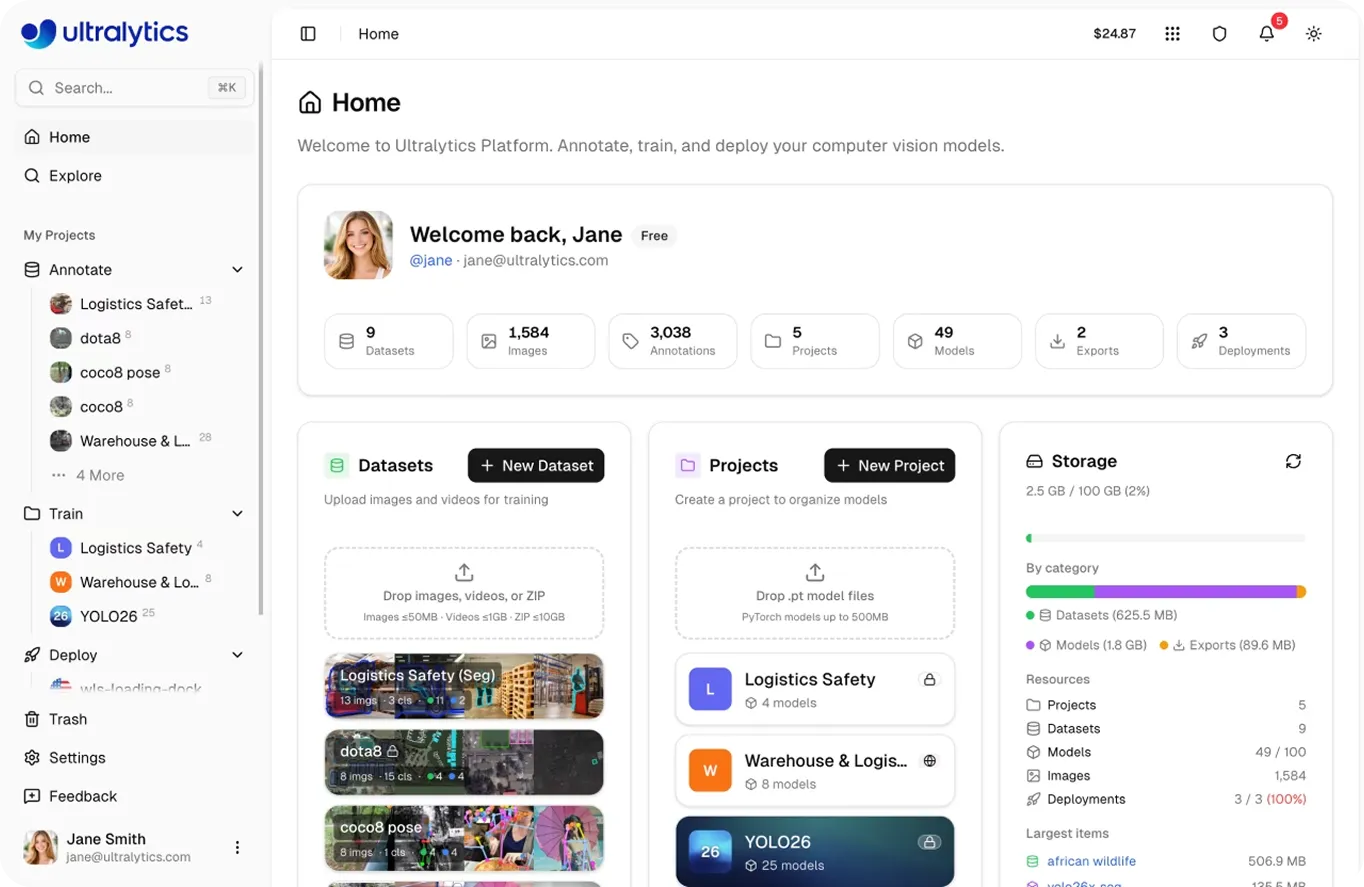
Task: Click the 3 Deployments stat card
Action: 1241,341
